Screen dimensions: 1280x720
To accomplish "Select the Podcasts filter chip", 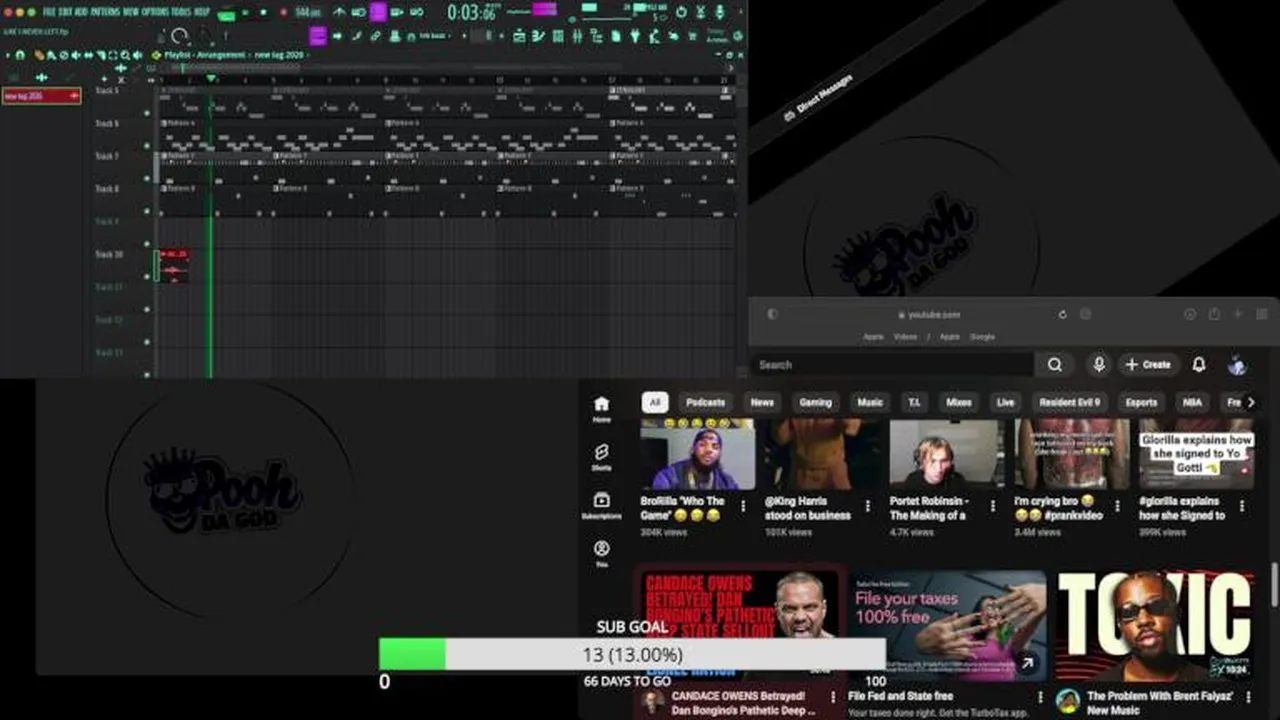I will point(705,402).
